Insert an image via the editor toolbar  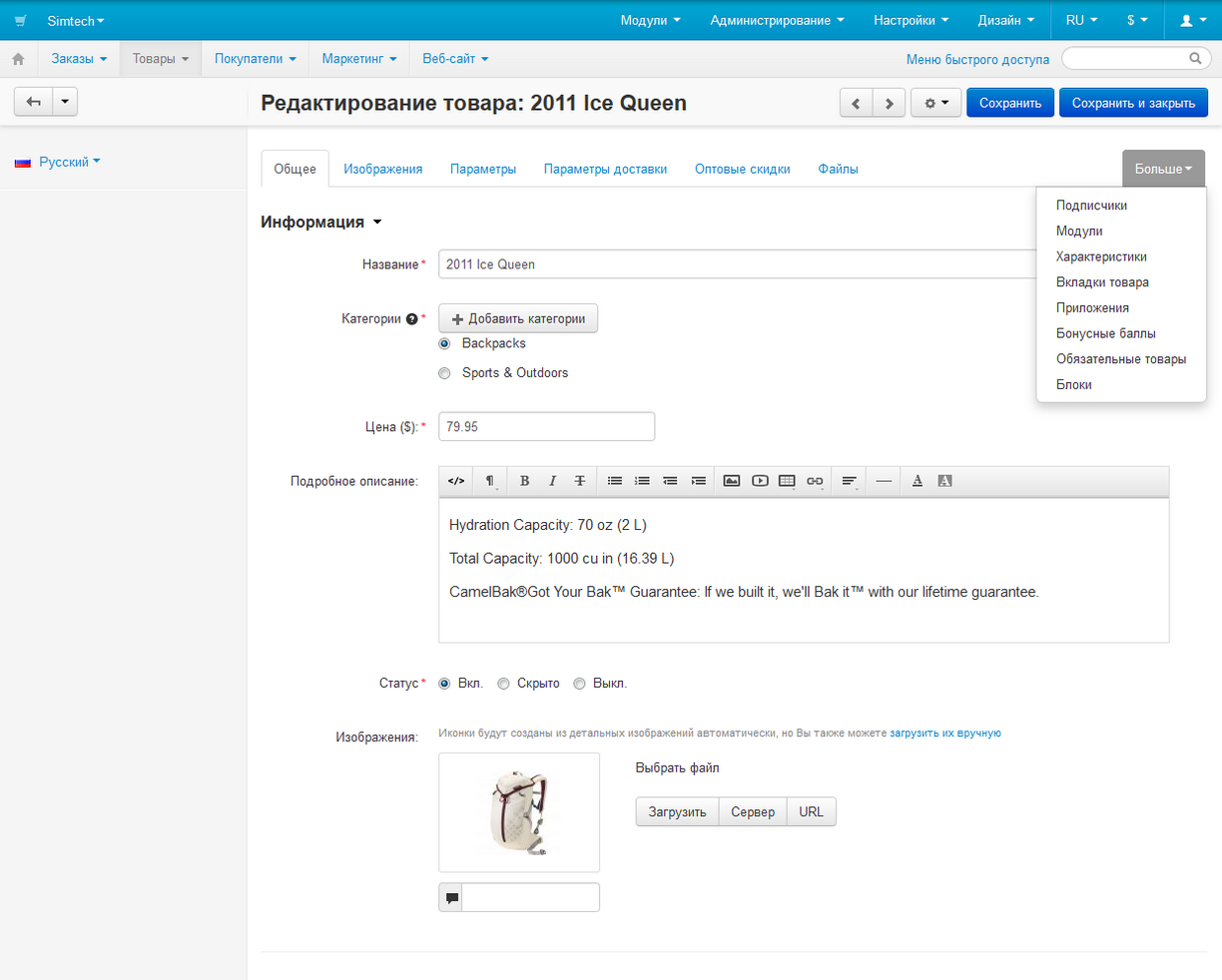732,481
